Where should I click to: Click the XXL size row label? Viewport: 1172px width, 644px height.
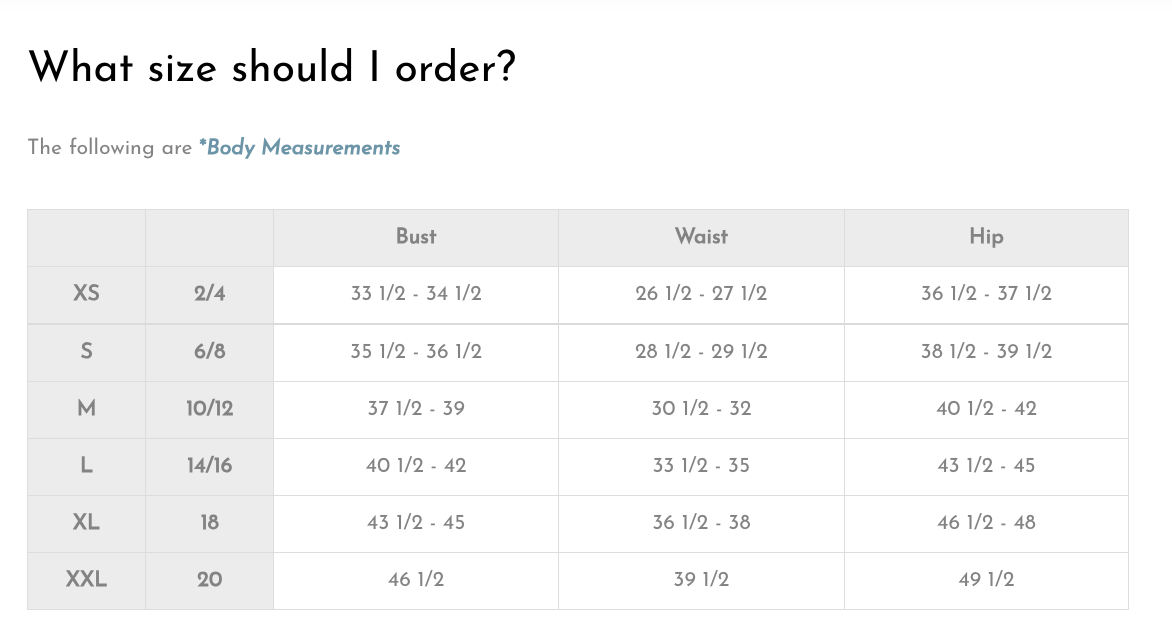[86, 579]
